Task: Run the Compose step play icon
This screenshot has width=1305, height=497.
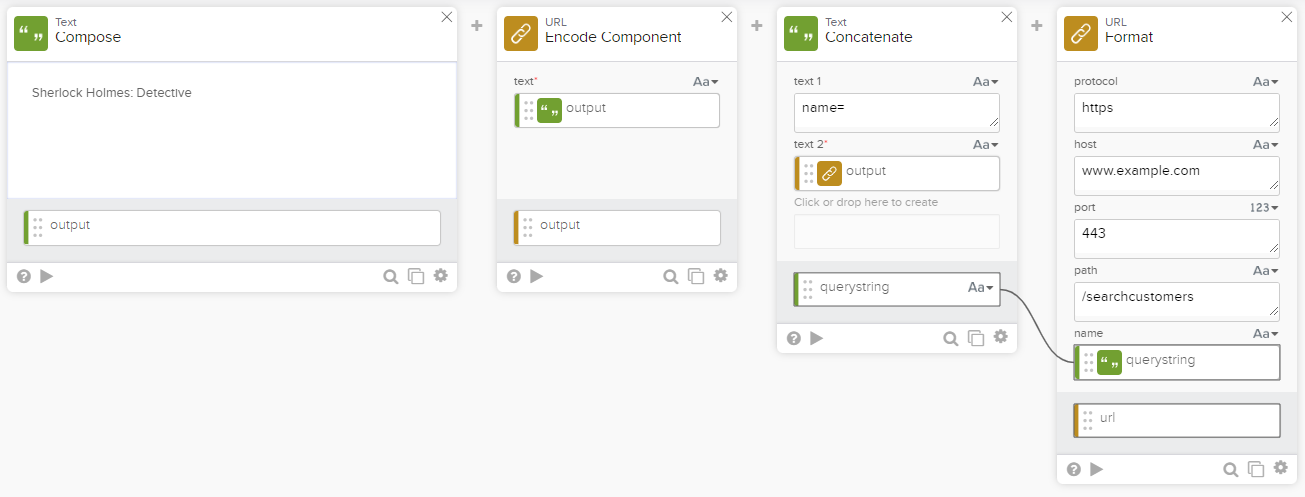Action: 47,276
